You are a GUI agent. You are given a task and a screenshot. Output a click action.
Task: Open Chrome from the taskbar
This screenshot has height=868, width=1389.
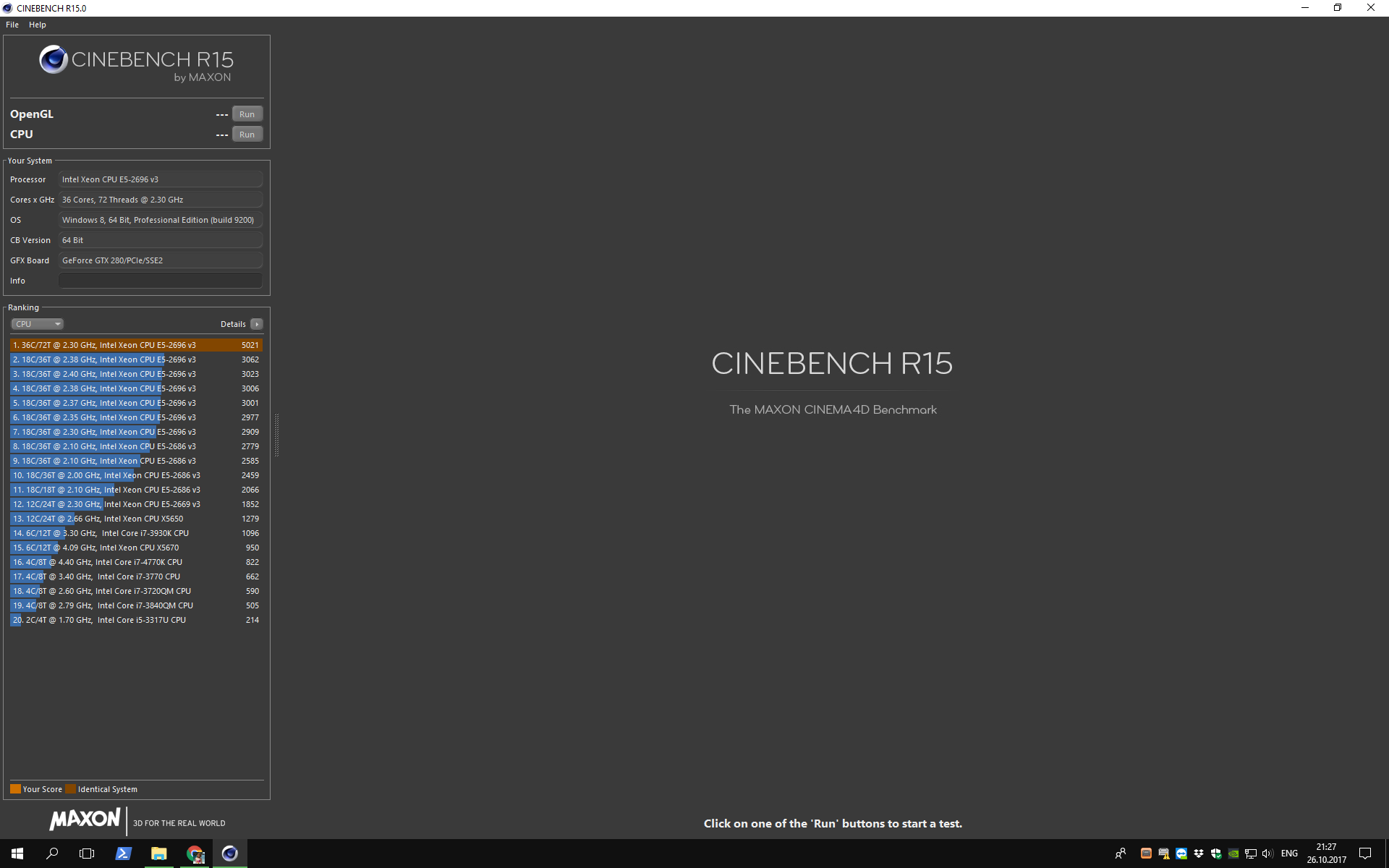click(195, 854)
